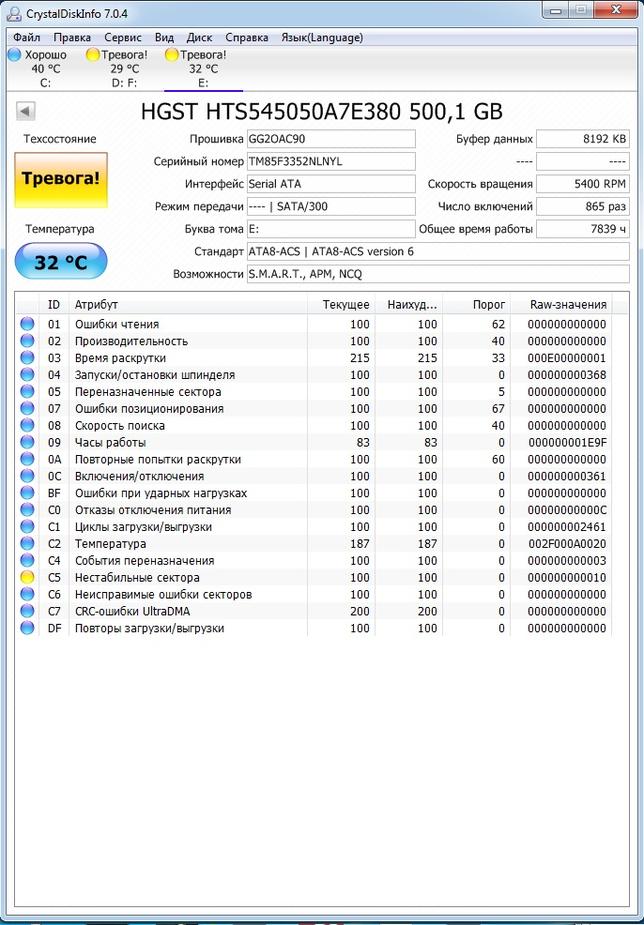The image size is (644, 925).
Task: Click the Температура label above the 32 °C indicator
Action: click(60, 229)
